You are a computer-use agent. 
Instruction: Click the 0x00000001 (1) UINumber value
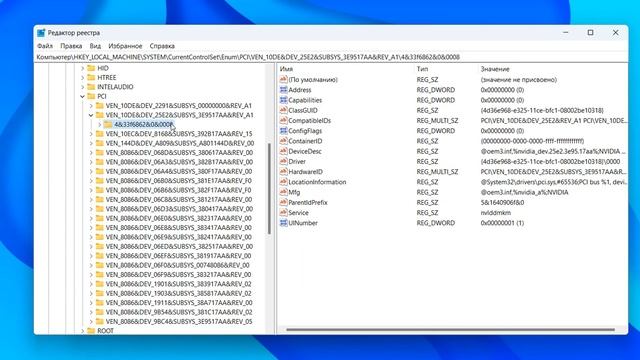(x=502, y=223)
